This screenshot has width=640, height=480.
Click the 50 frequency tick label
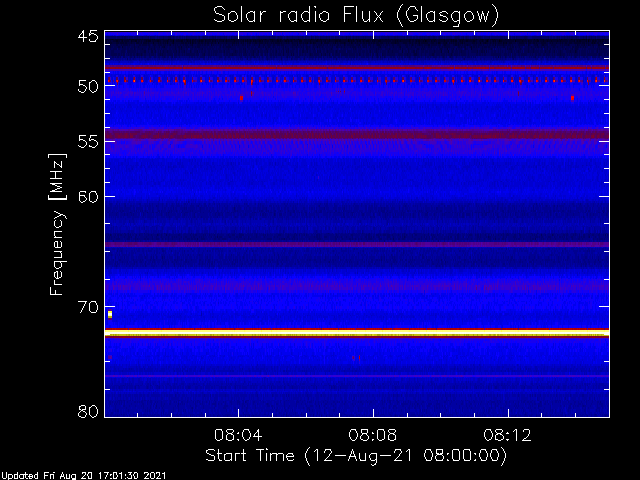(x=88, y=87)
